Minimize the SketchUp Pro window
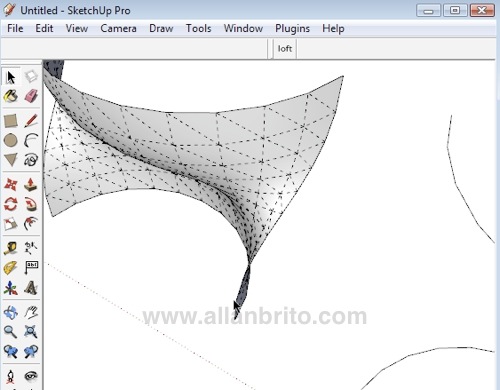This screenshot has height=390, width=500. (429, 11)
